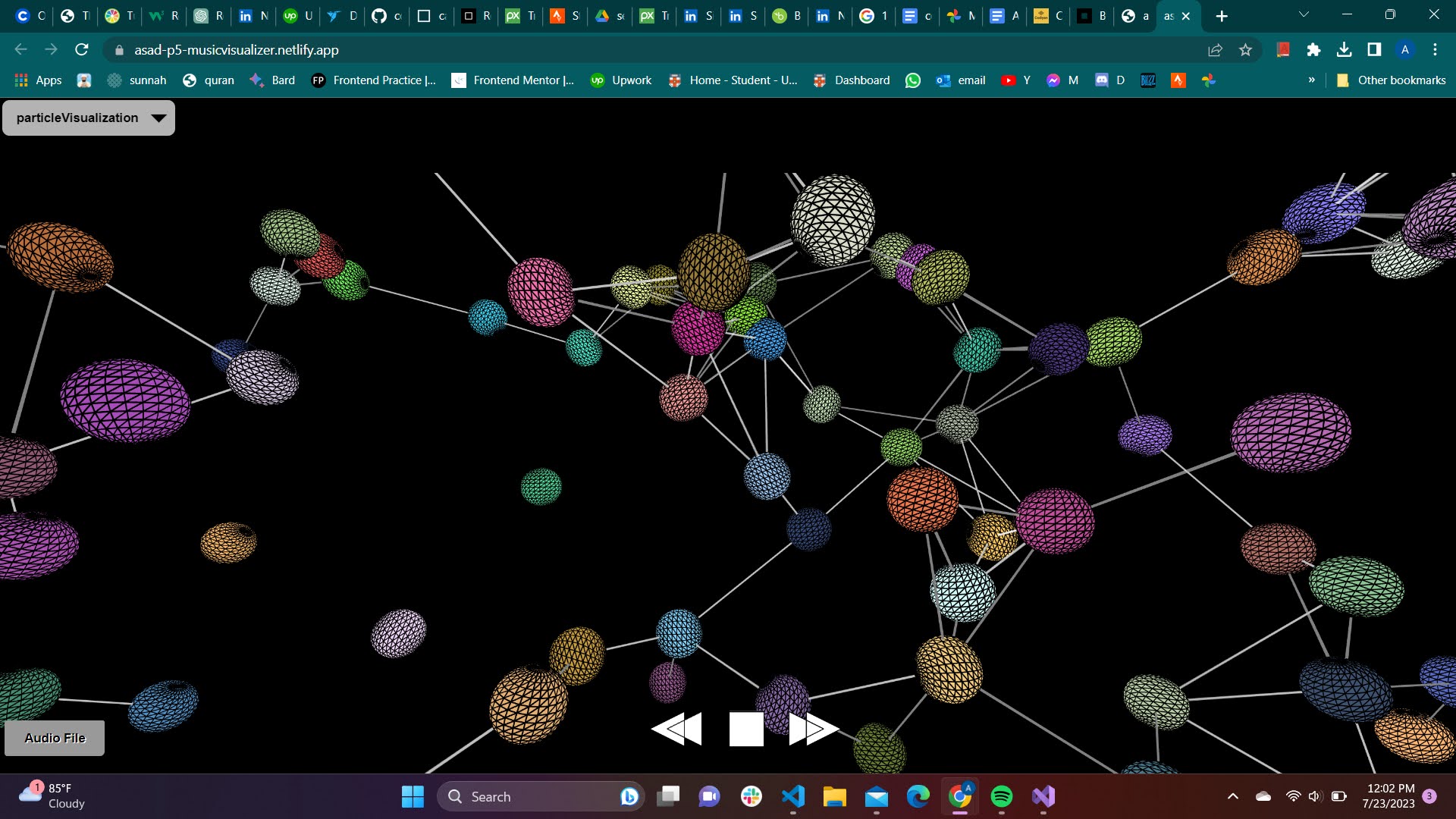This screenshot has height=819, width=1456.
Task: Open the Apps bookmark
Action: [x=38, y=80]
